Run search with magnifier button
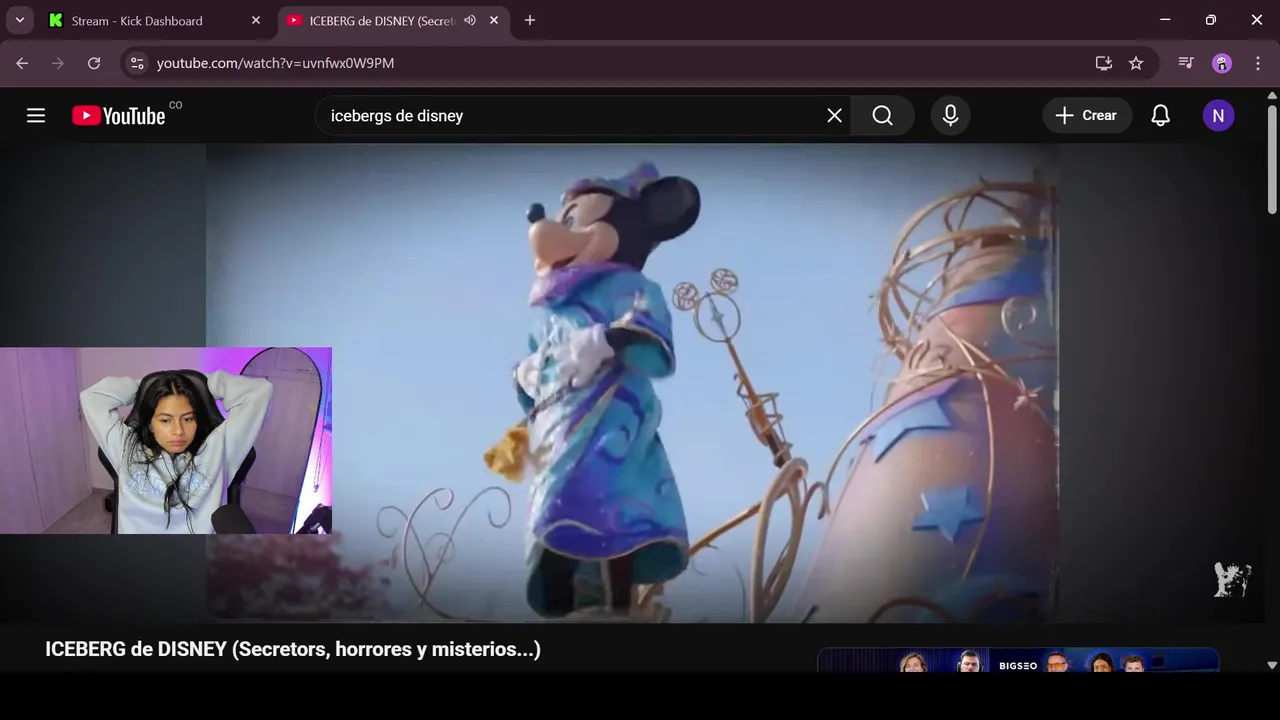Screen dimensions: 1280x720 pos(882,116)
